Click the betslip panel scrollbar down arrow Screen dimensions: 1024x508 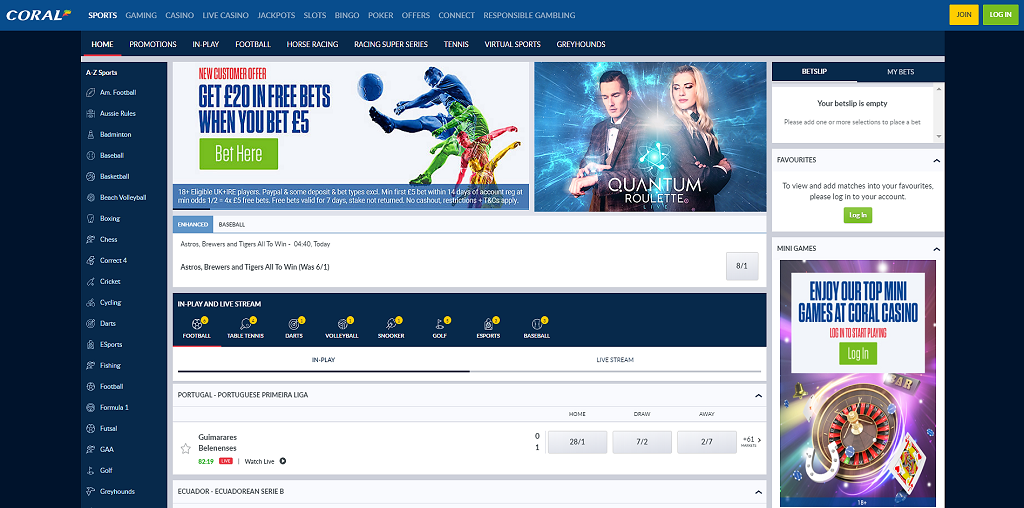point(939,136)
